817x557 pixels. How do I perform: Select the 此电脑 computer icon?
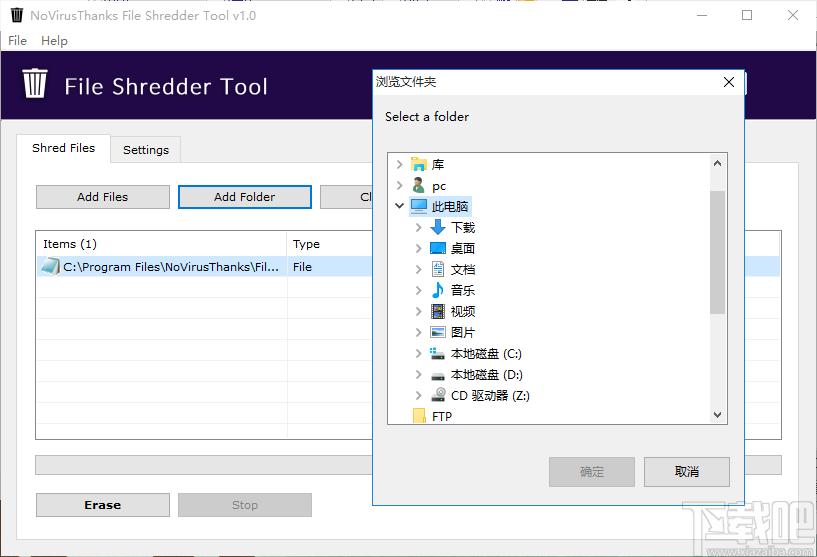419,206
